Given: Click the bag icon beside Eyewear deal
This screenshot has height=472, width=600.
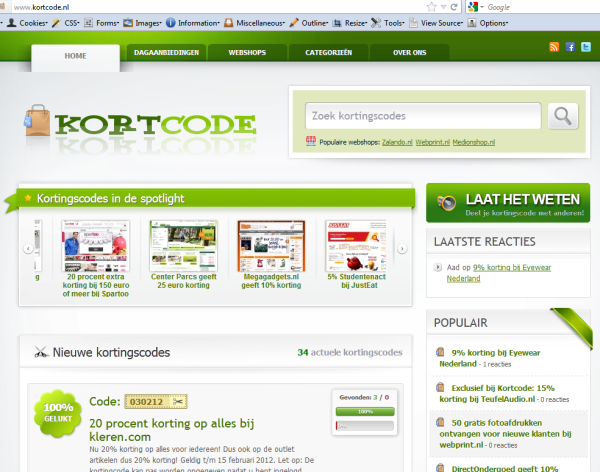Looking at the screenshot, I should pos(440,352).
